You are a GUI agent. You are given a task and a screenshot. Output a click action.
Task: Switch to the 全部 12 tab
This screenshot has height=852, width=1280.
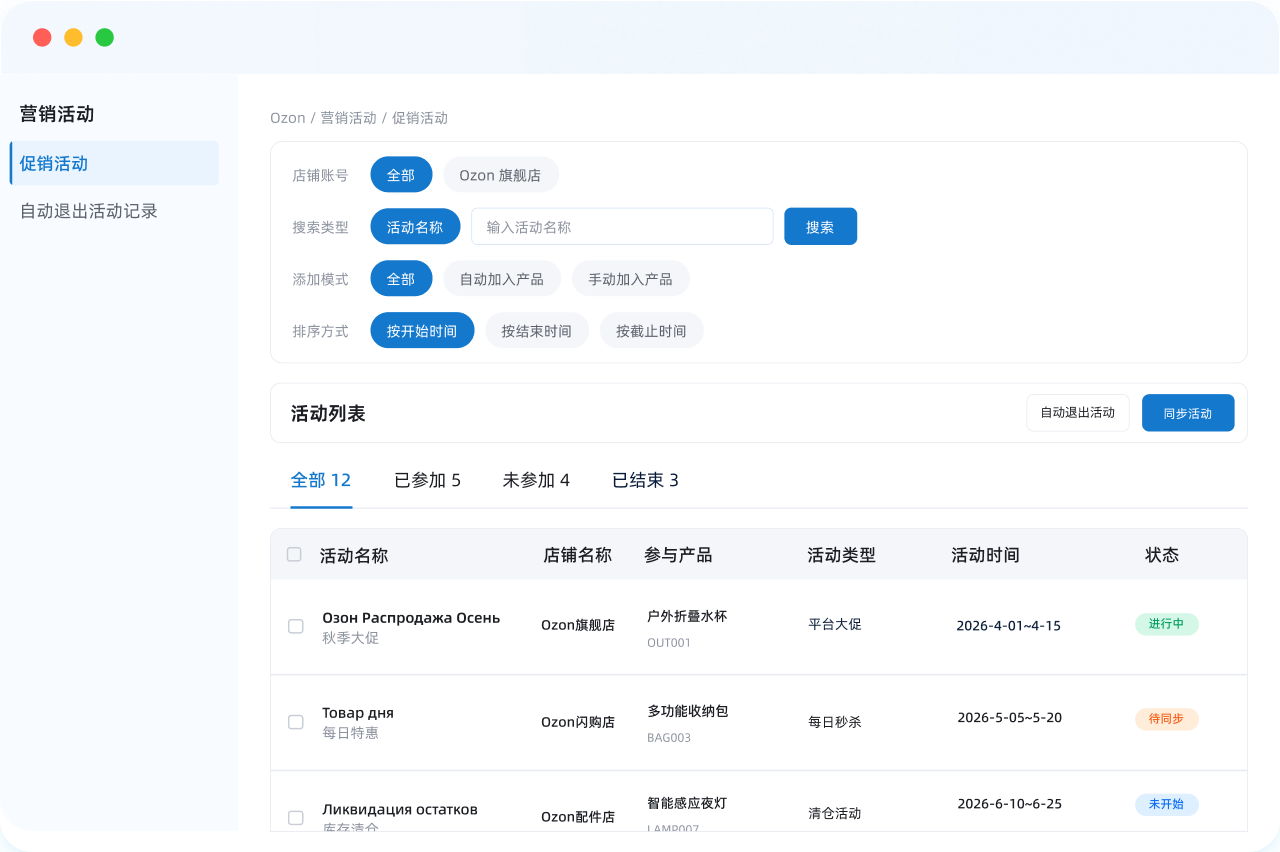coord(321,480)
